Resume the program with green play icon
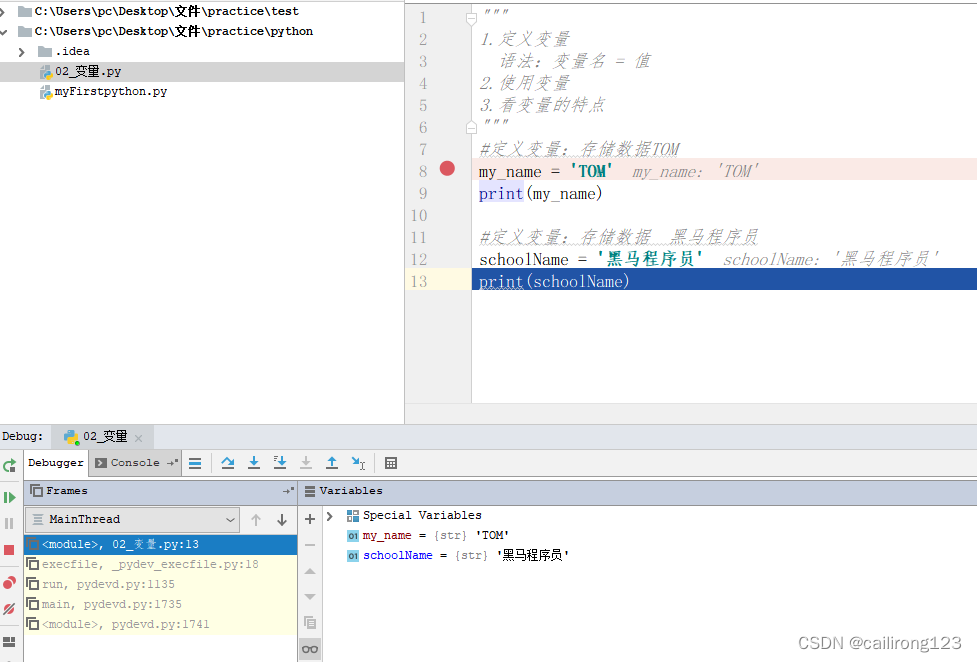The image size is (977, 662). pyautogui.click(x=9, y=497)
